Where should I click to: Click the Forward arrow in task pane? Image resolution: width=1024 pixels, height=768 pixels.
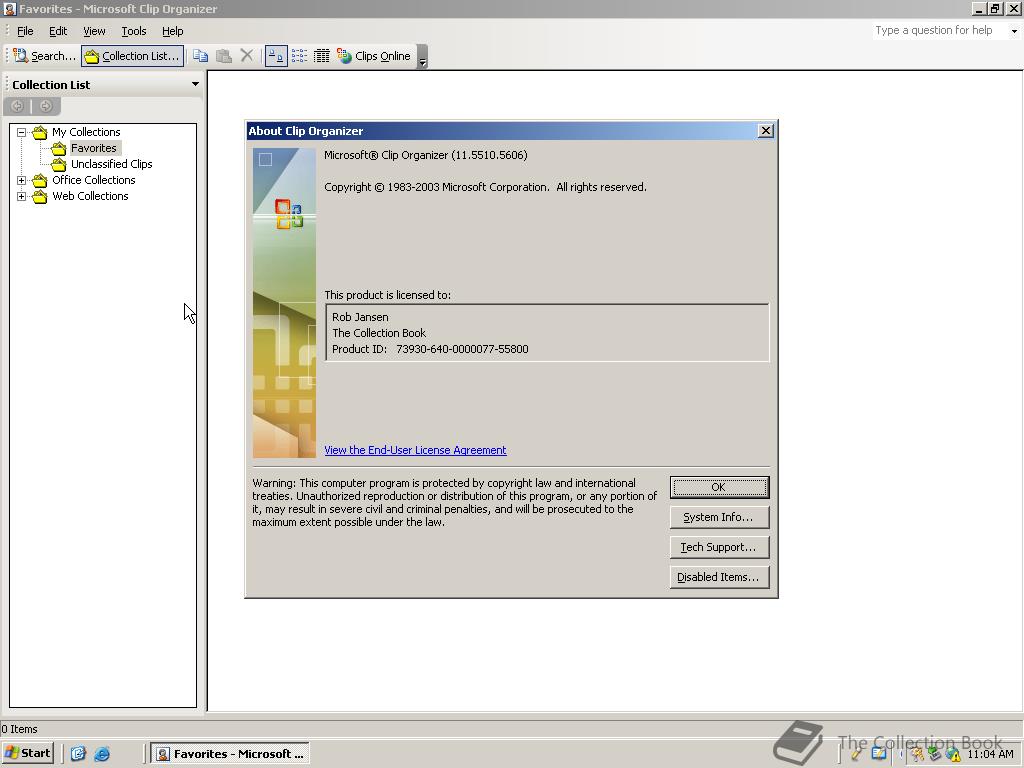pos(46,106)
